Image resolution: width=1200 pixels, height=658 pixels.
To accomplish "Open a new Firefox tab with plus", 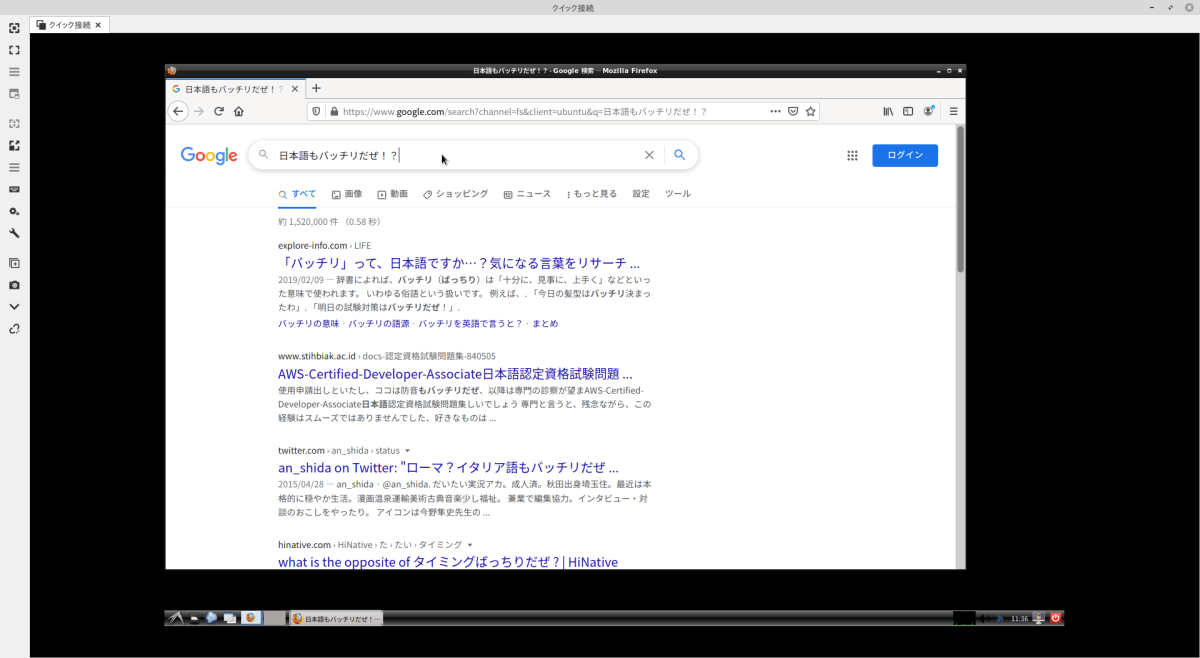I will (317, 88).
